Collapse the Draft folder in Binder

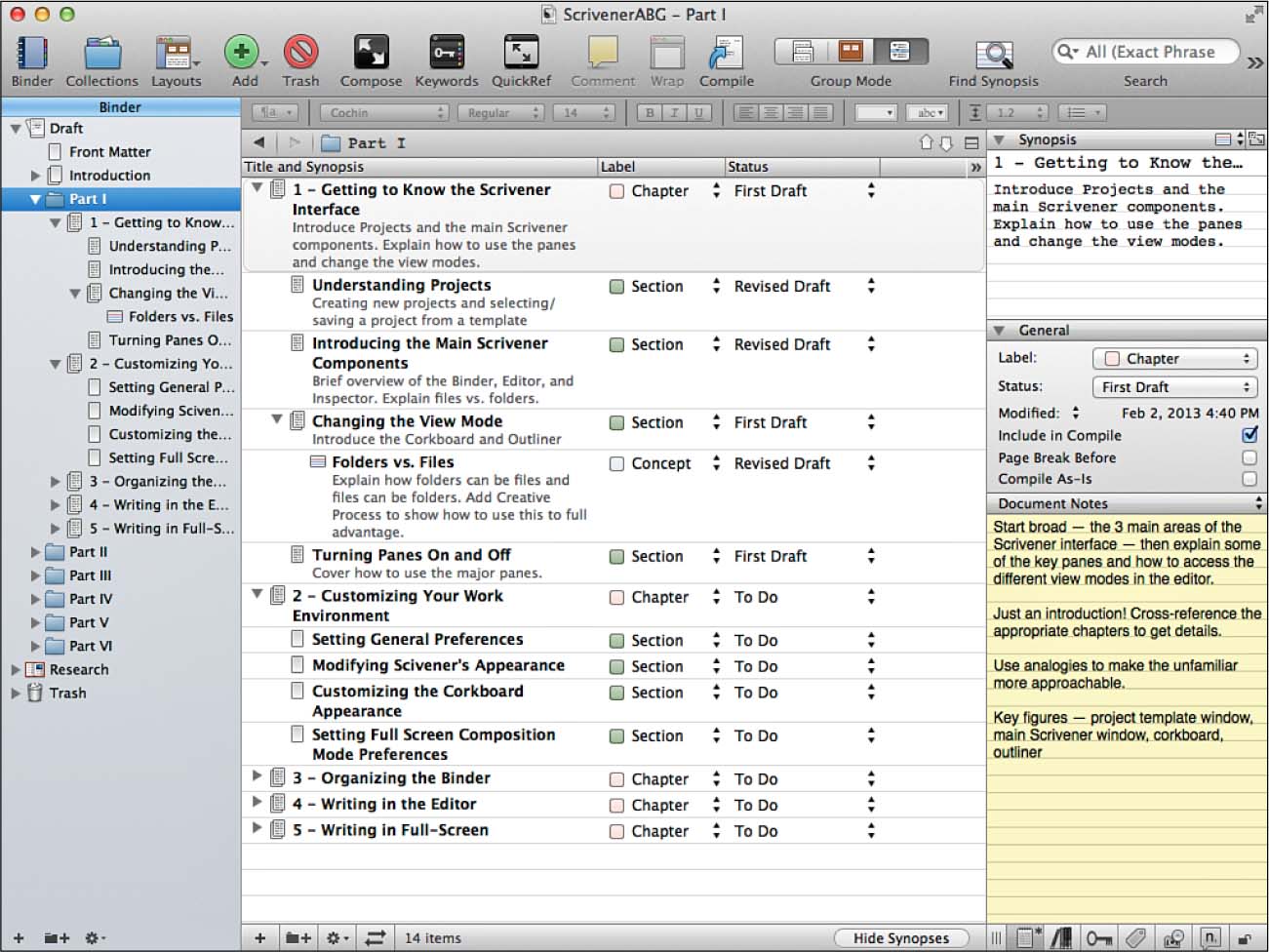pos(16,129)
